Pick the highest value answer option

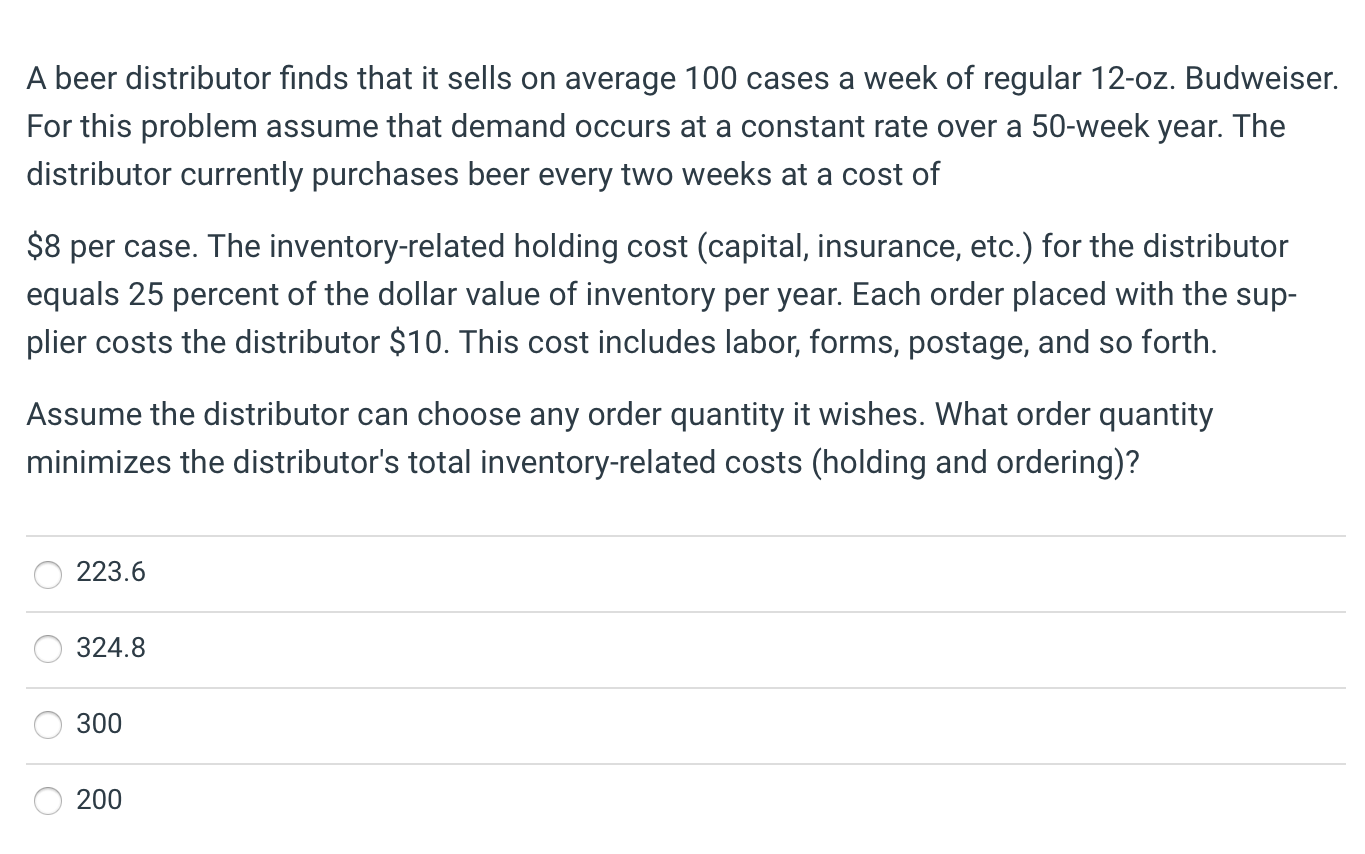click(x=47, y=649)
